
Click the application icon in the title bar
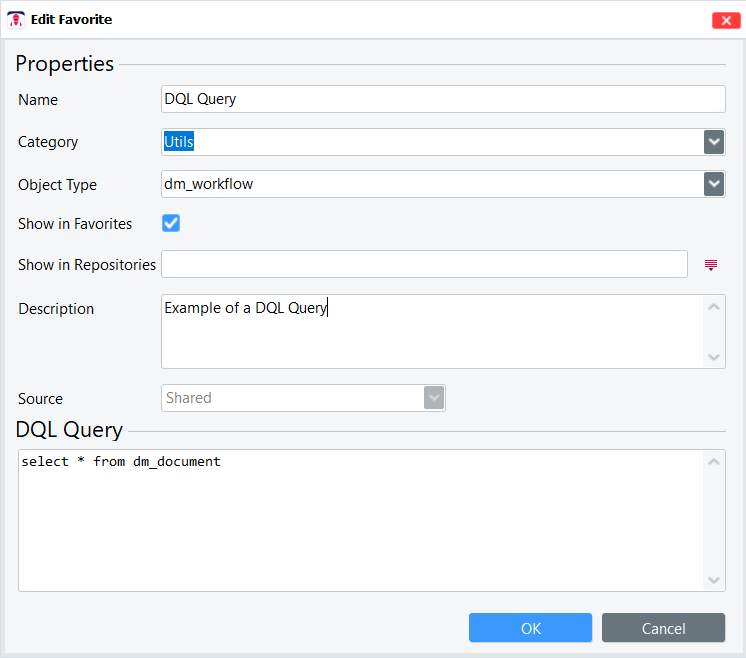pos(16,19)
